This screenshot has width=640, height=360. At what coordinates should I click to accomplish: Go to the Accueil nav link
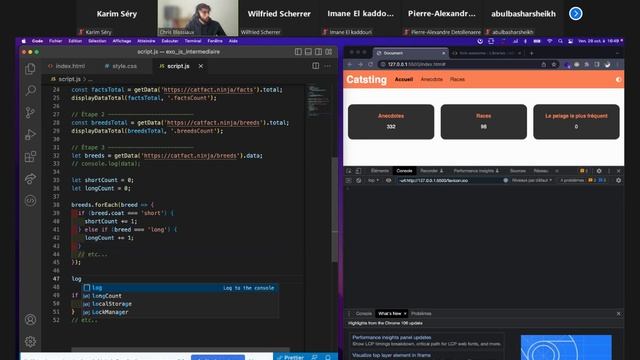[404, 79]
